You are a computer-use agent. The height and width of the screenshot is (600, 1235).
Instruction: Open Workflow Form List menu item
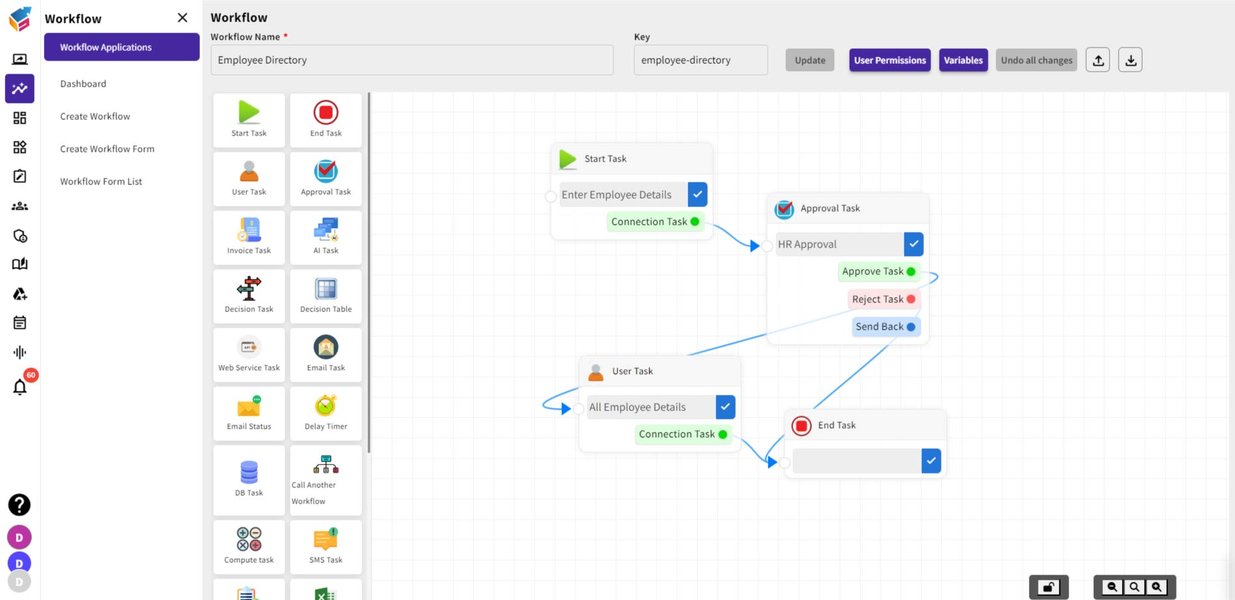[x=101, y=182]
